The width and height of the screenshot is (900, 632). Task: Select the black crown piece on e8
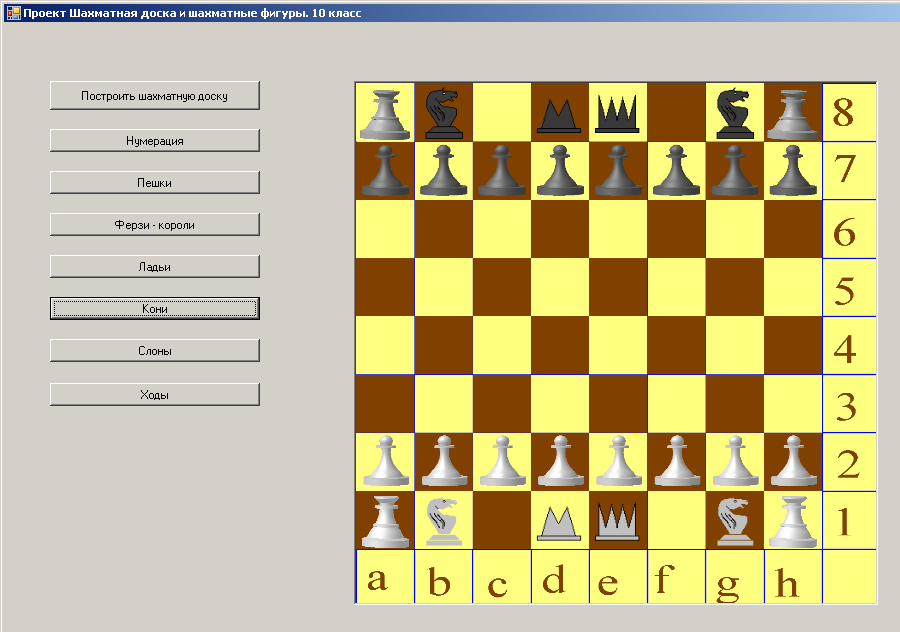pos(618,113)
